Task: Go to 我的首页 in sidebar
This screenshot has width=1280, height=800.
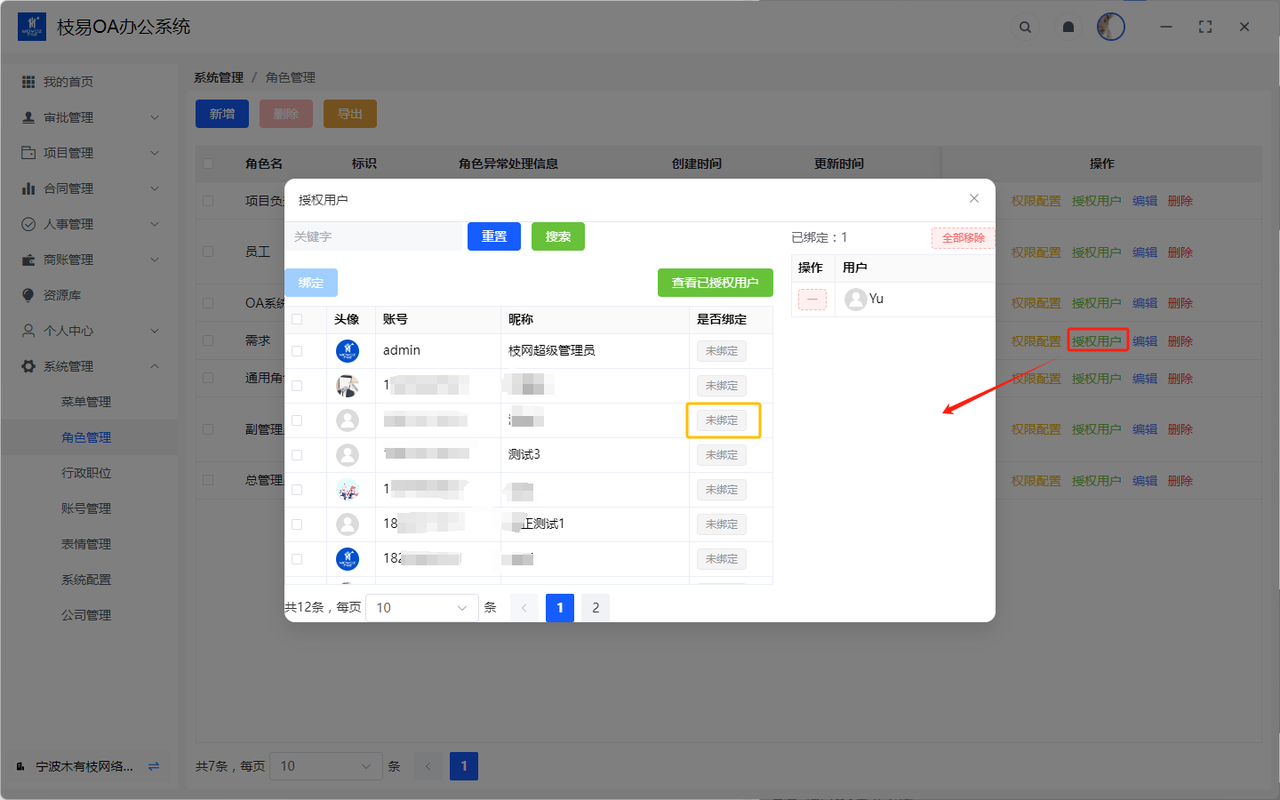Action: tap(68, 82)
